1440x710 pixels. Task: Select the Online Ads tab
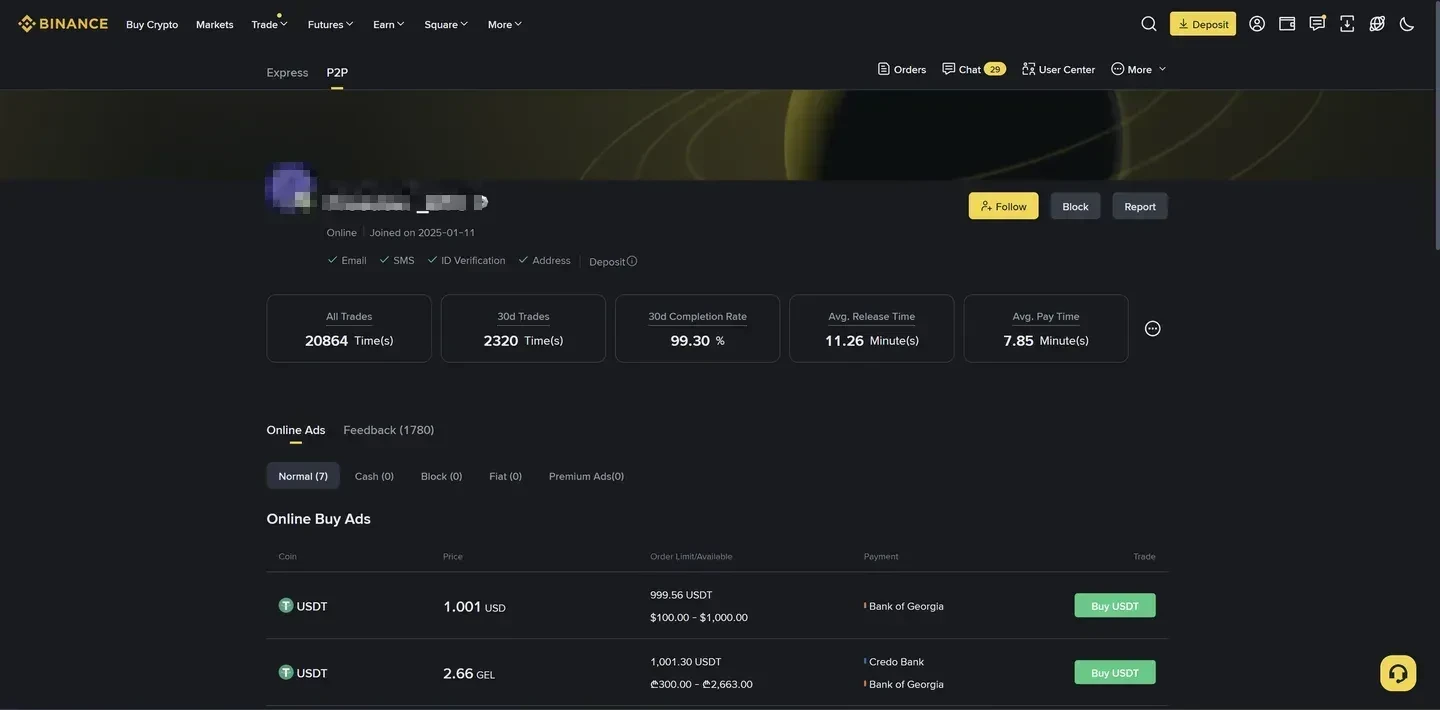(296, 430)
